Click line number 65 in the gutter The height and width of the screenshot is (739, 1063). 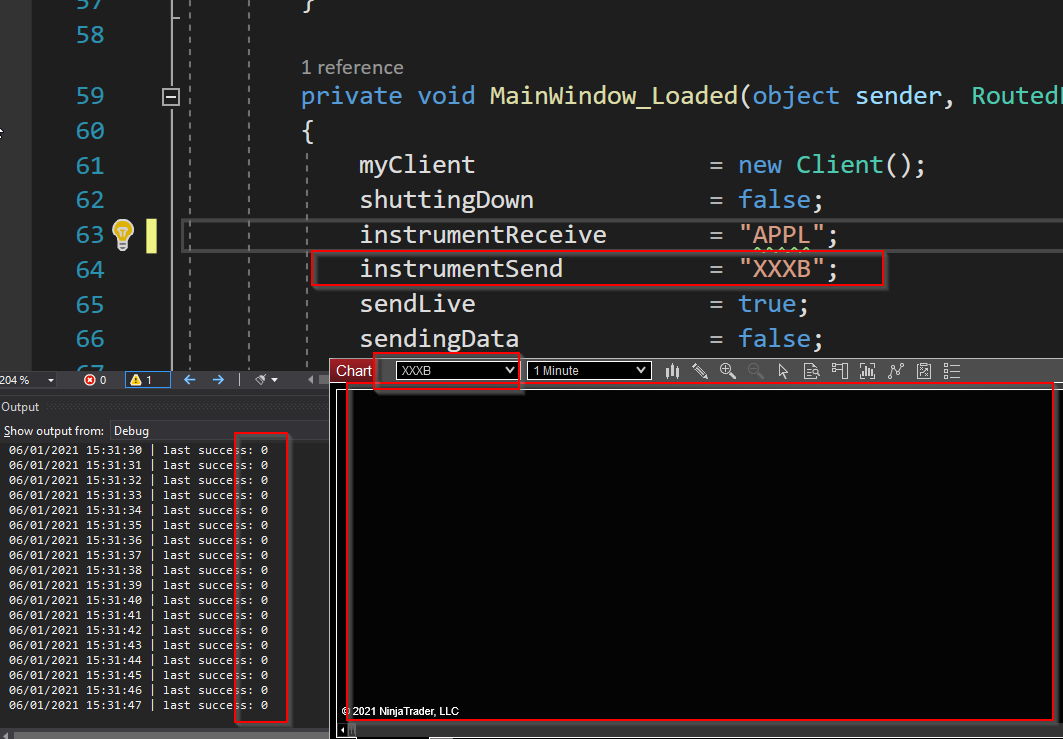click(90, 304)
